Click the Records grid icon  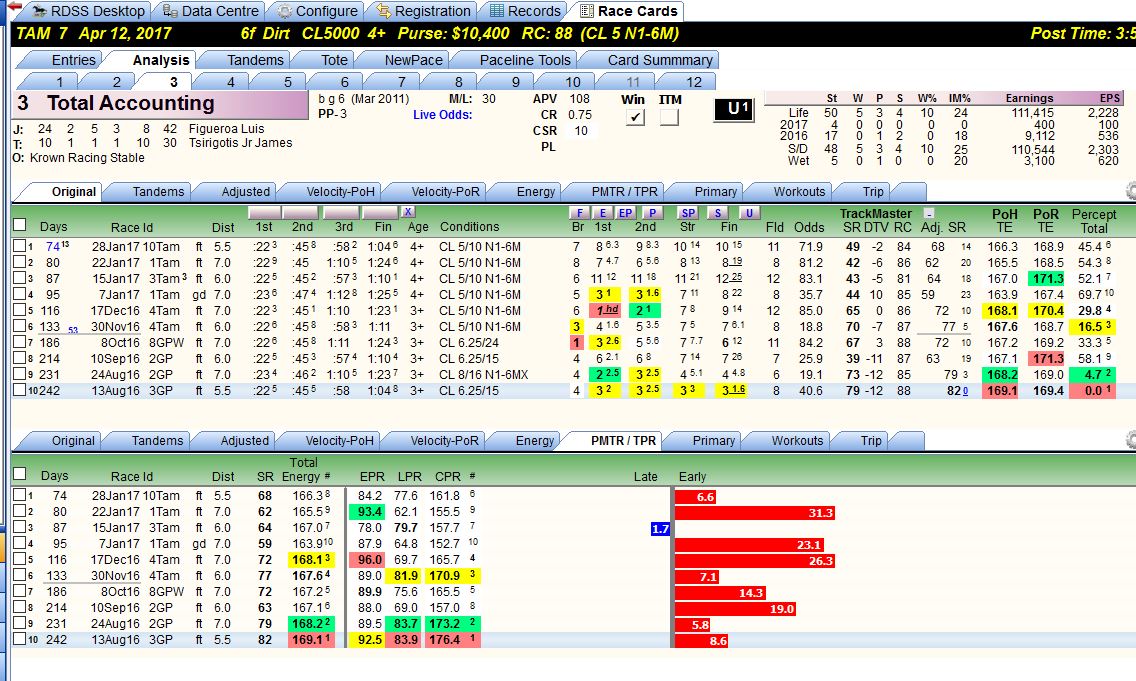click(496, 11)
